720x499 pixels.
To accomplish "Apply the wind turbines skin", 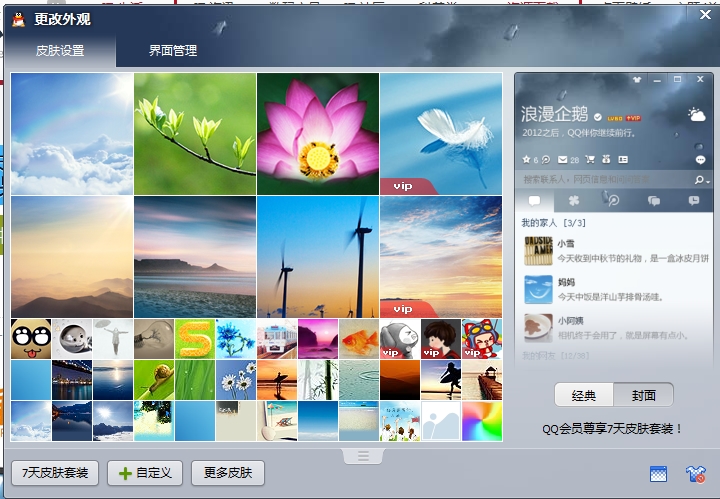I will coord(318,257).
